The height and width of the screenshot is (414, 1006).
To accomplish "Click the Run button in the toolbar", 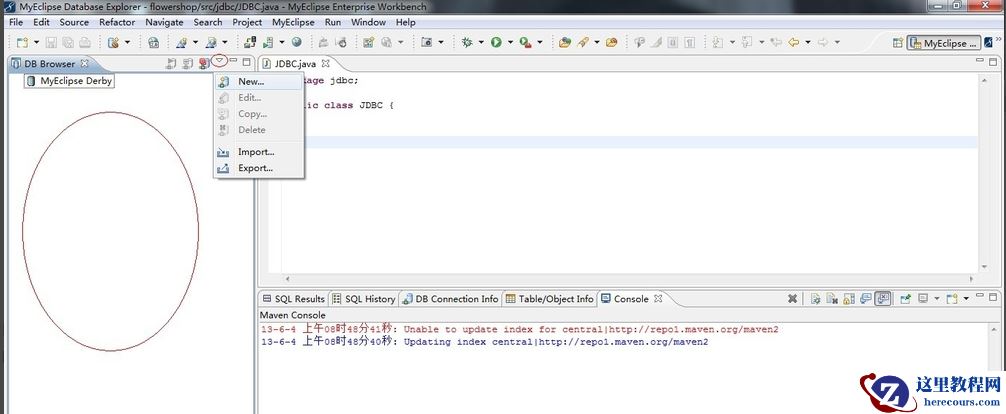I will (495, 43).
